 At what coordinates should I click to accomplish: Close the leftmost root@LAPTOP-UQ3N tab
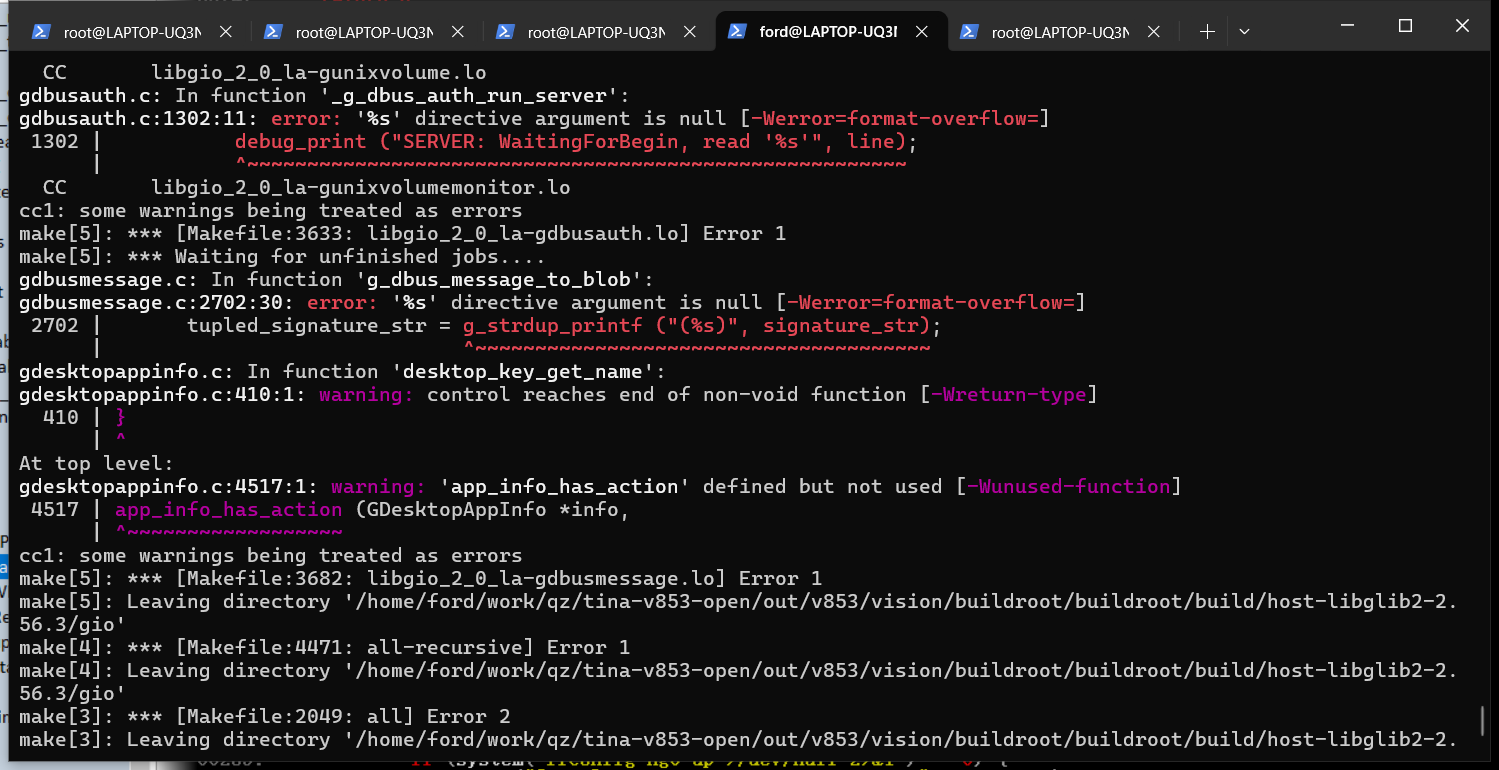click(x=225, y=32)
